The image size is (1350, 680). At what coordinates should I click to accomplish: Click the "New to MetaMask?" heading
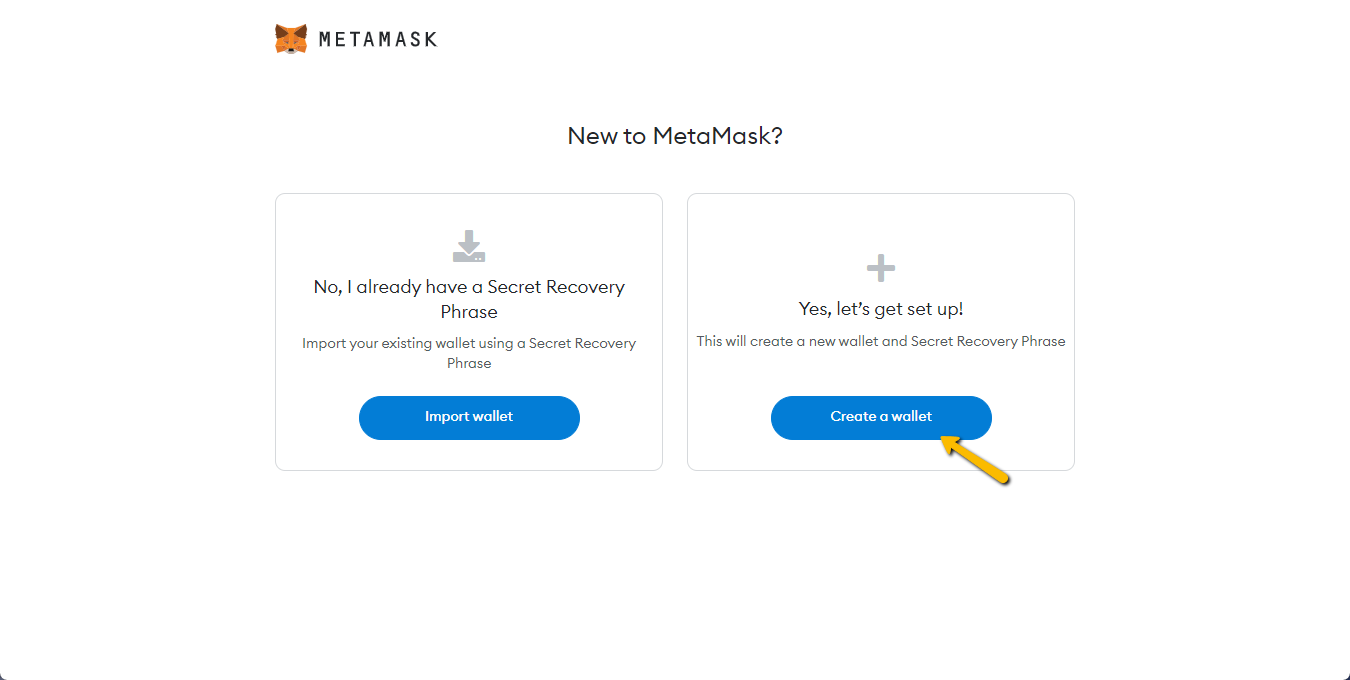(x=675, y=136)
